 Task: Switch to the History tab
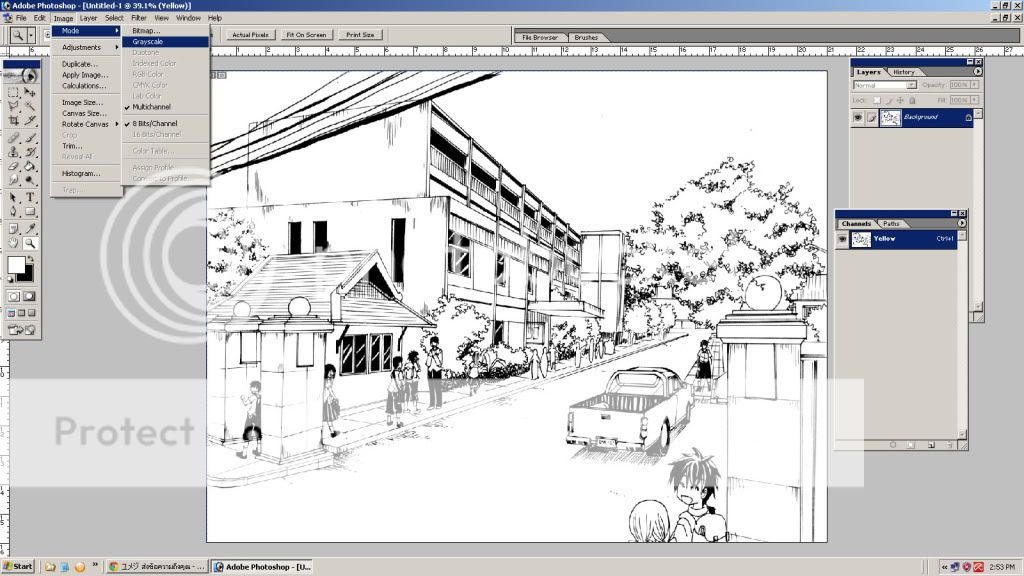pos(904,72)
